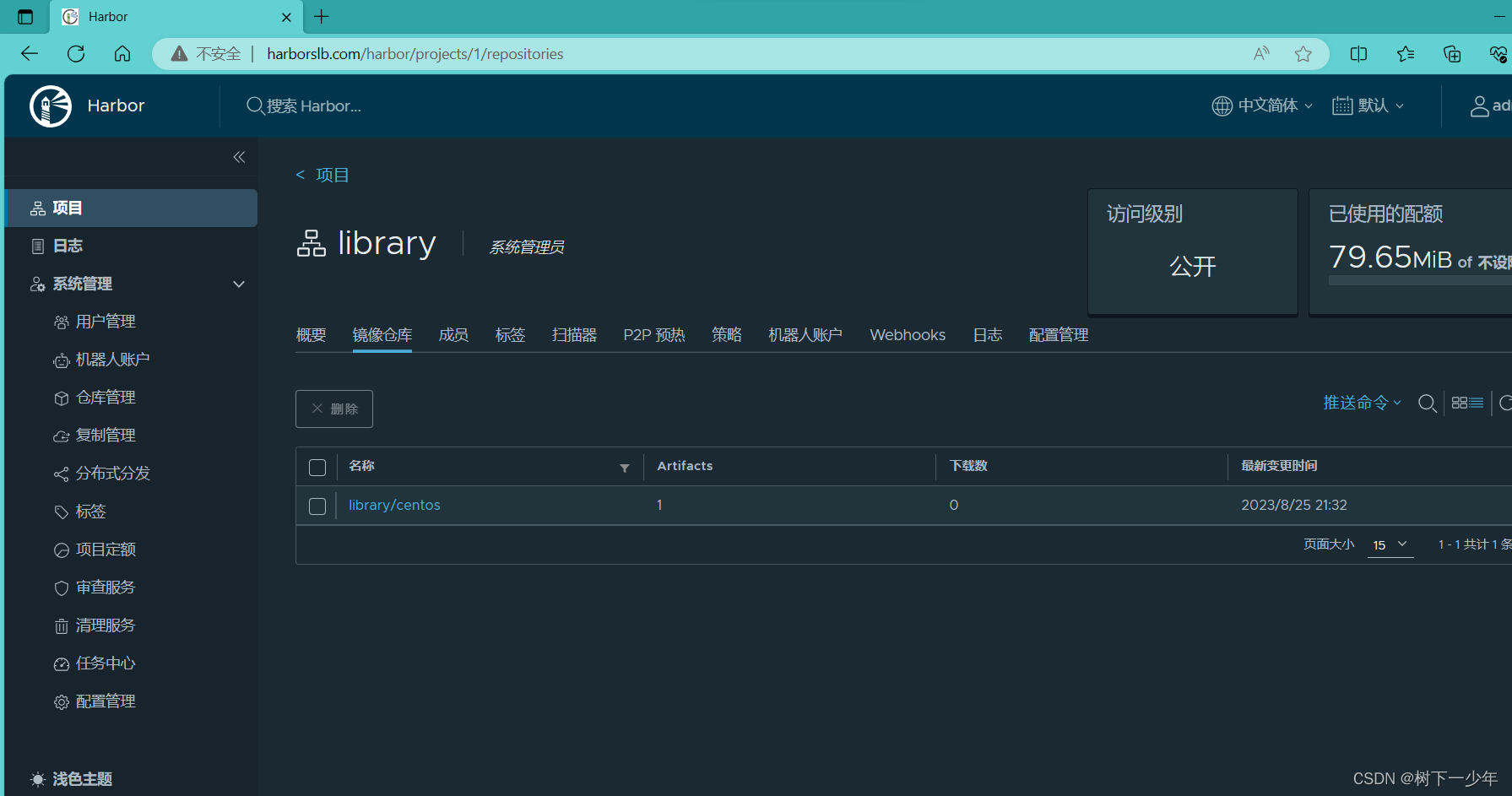Open a new browser tab
1512x796 pixels.
pyautogui.click(x=322, y=17)
